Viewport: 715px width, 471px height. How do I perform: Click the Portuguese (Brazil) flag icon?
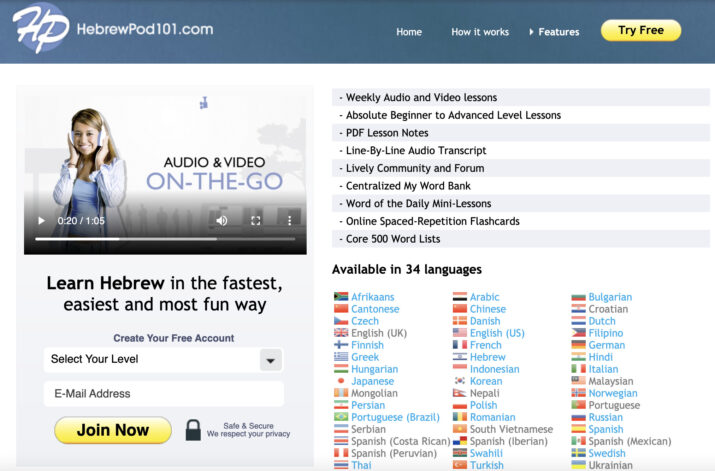coord(341,417)
